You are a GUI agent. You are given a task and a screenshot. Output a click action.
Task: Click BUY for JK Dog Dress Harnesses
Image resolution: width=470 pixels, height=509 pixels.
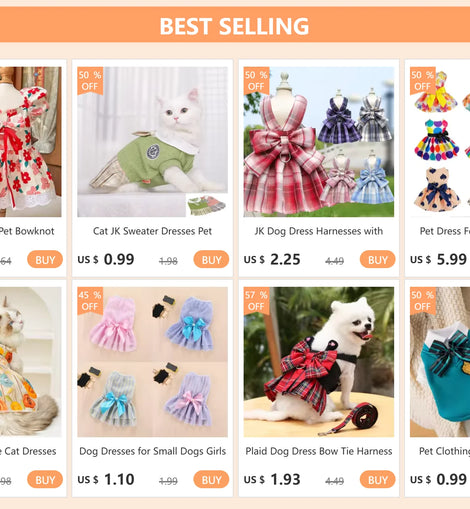[x=377, y=259]
